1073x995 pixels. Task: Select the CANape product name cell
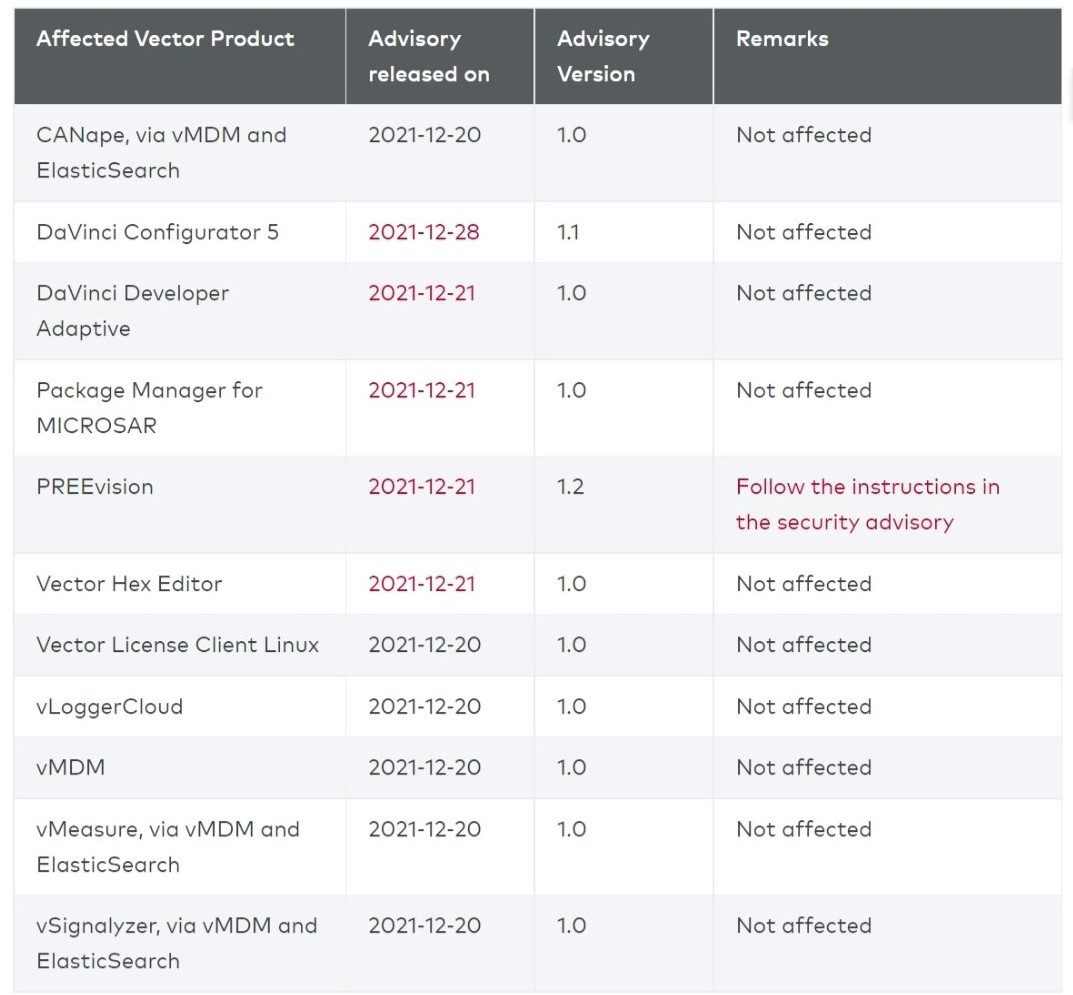click(161, 152)
